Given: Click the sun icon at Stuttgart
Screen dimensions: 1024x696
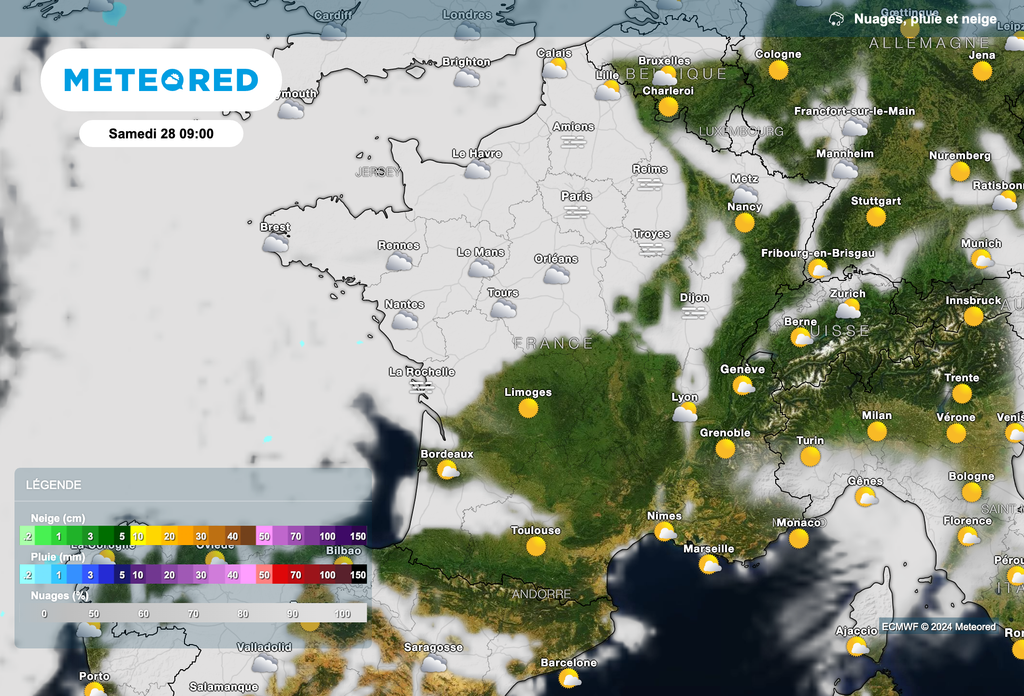Looking at the screenshot, I should (876, 217).
